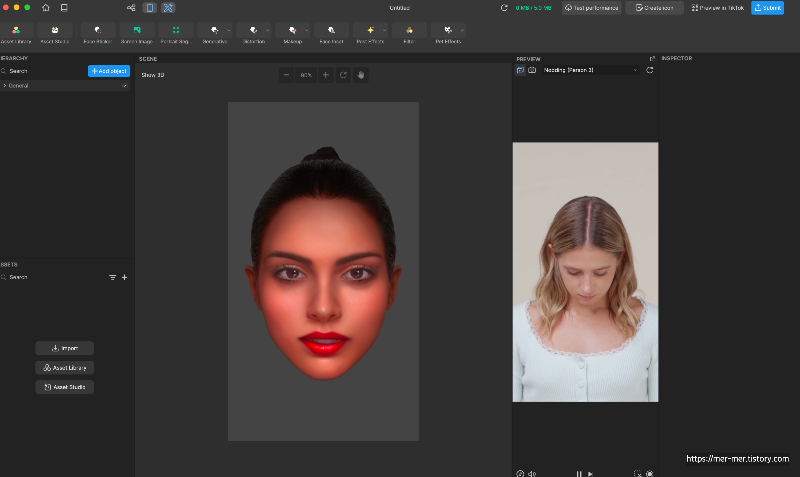Click the scene zoom percentage value
The height and width of the screenshot is (477, 800).
click(x=306, y=75)
